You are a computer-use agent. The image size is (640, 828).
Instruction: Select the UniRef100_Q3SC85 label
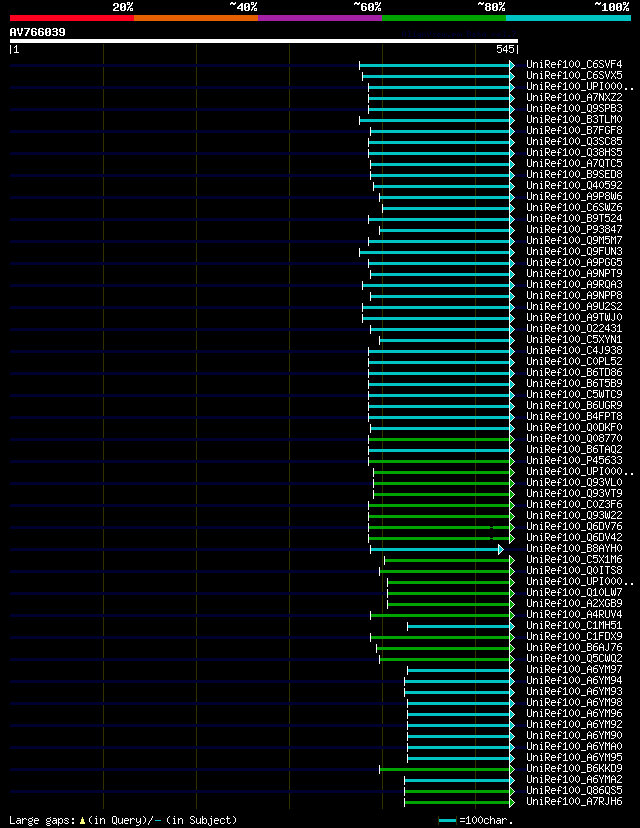(x=574, y=142)
